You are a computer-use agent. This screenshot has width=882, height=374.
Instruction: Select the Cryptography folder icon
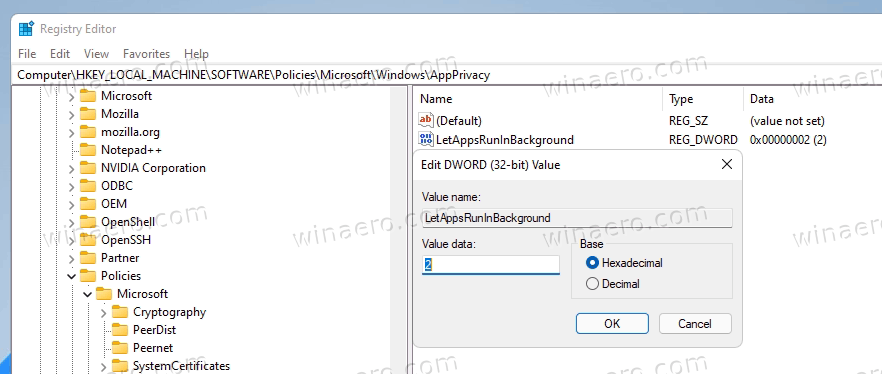tap(119, 312)
